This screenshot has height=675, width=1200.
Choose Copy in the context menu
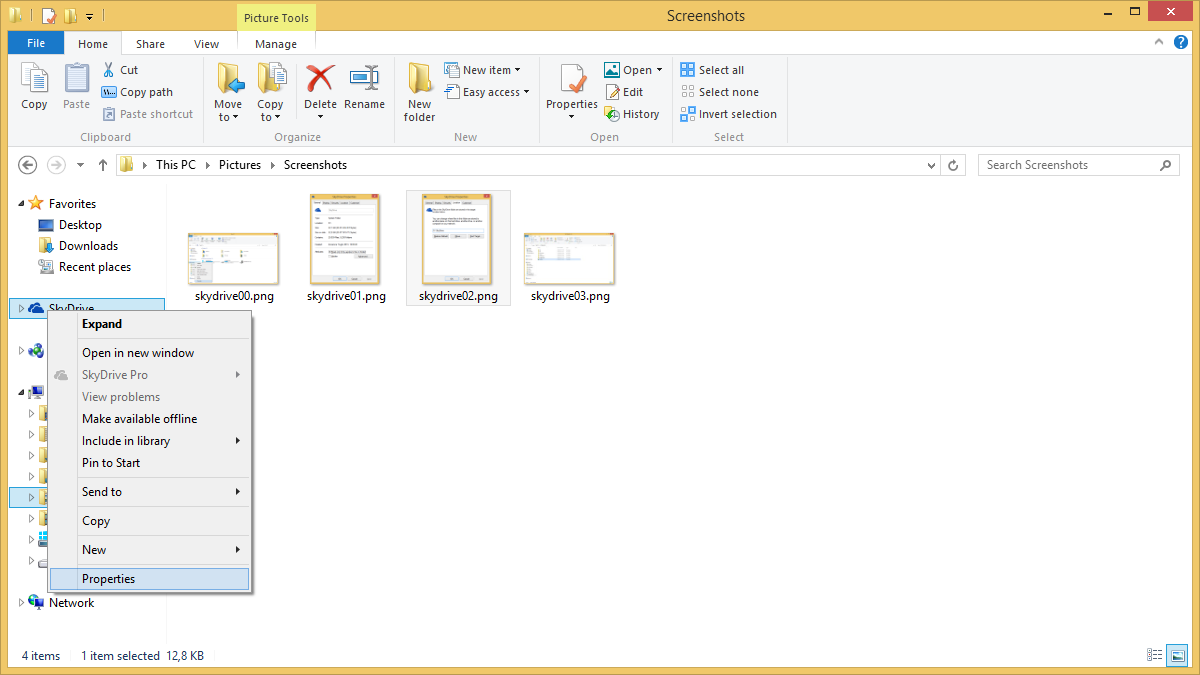149,521
